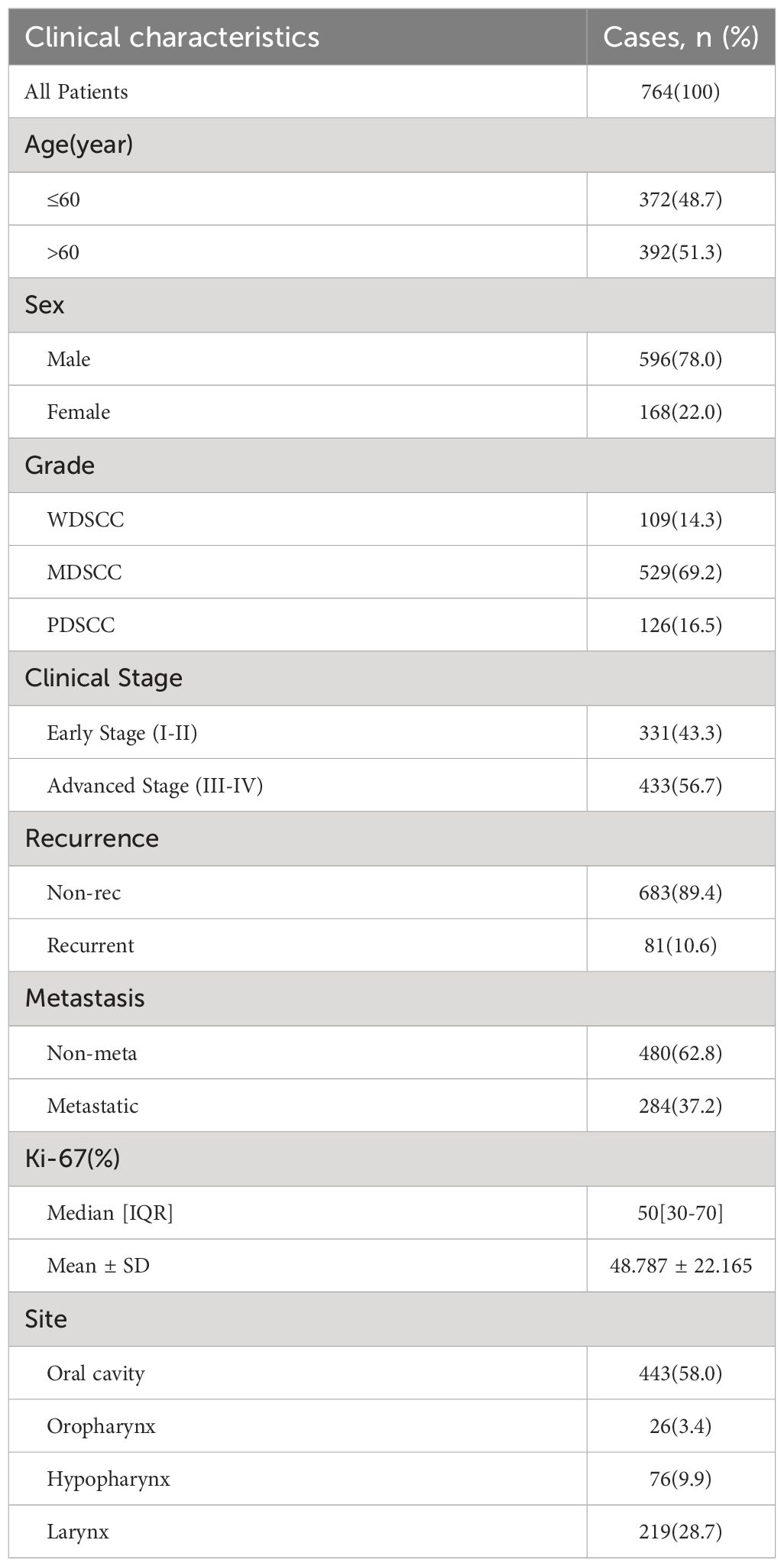Click the Mean ± SD value cell
The height and width of the screenshot is (1566, 784).
[680, 1266]
